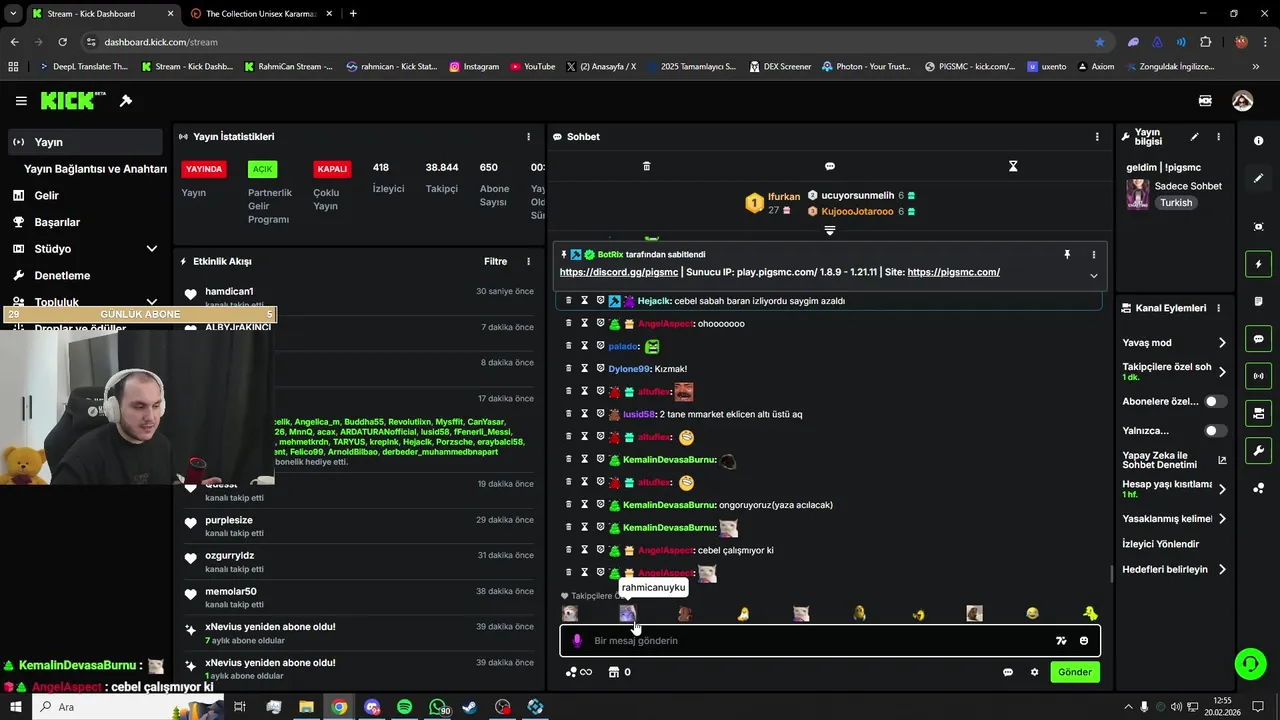Open pinned message three-dot menu

point(1093,255)
